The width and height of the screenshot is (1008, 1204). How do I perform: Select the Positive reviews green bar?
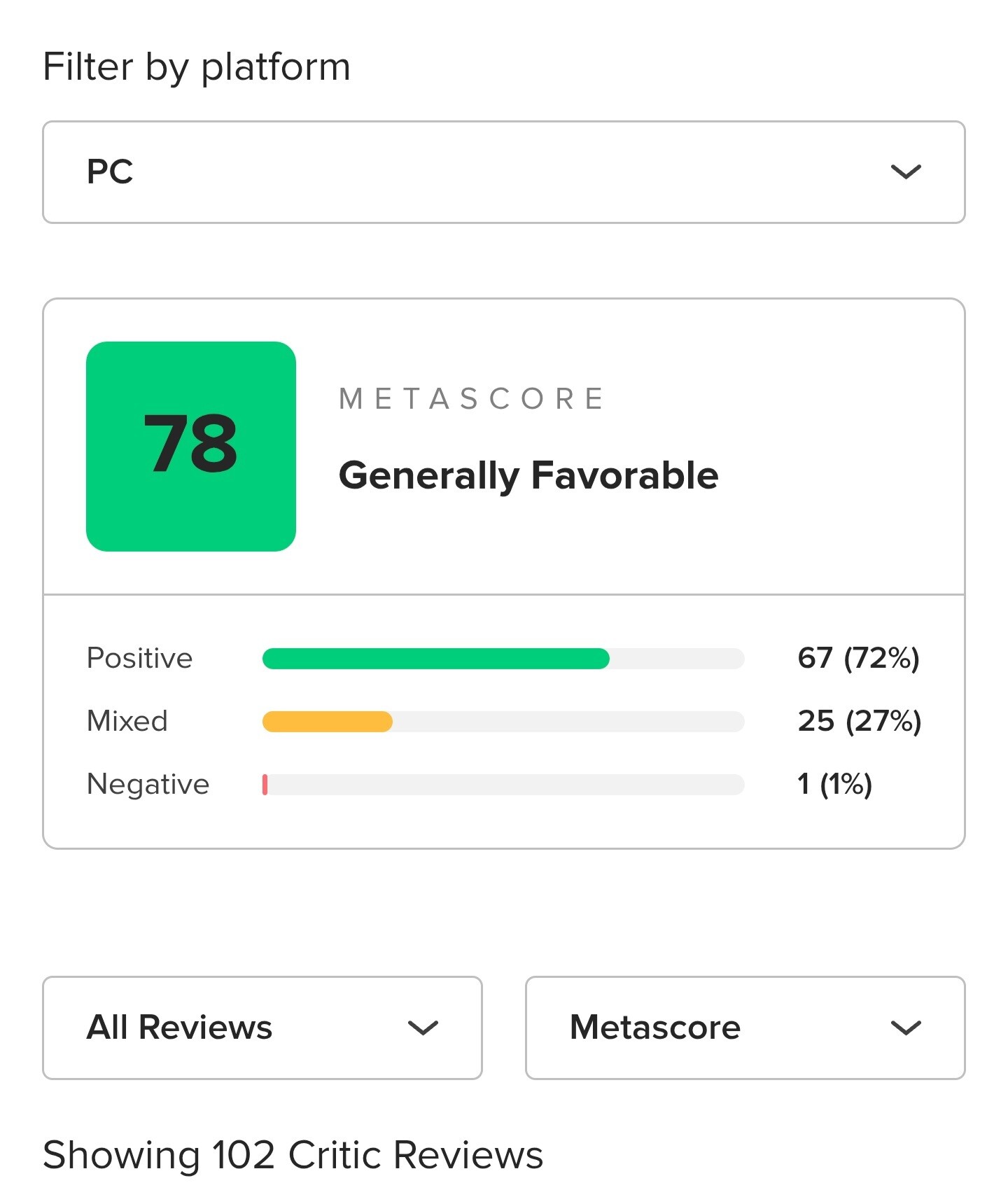(x=436, y=659)
